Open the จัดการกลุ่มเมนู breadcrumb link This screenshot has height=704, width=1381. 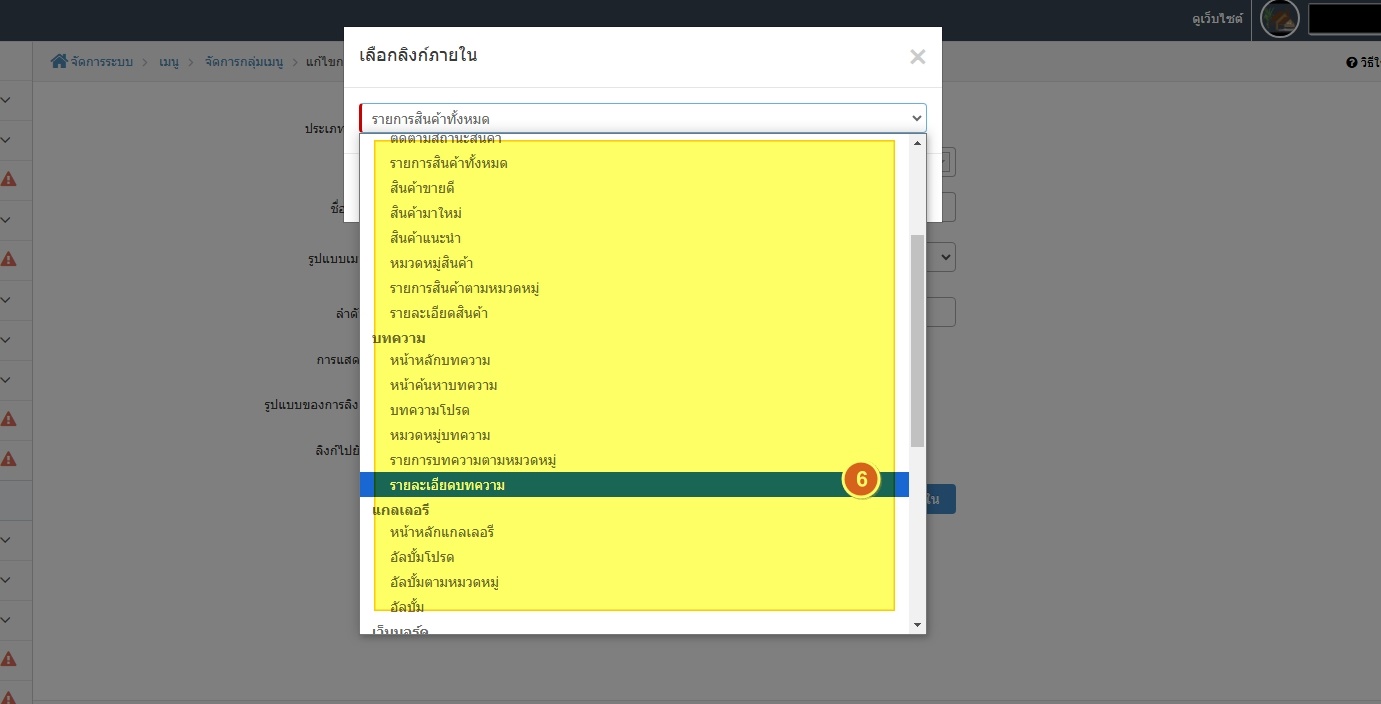click(243, 62)
